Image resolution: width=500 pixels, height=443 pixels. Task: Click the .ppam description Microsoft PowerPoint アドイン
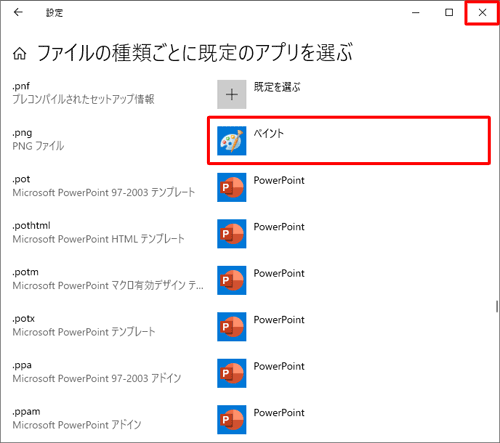[77, 425]
